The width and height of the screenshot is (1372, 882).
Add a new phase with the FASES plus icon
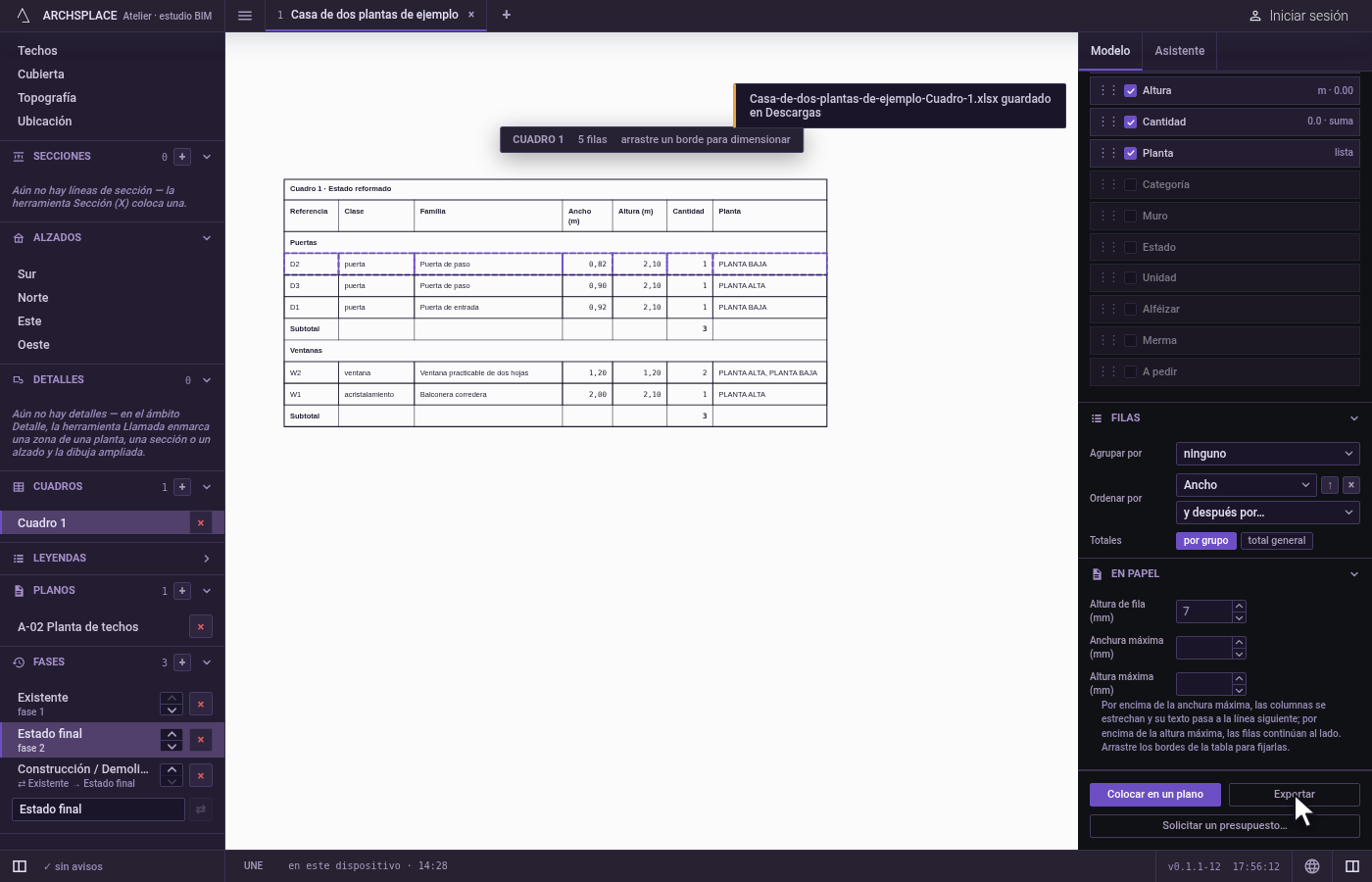coord(182,662)
